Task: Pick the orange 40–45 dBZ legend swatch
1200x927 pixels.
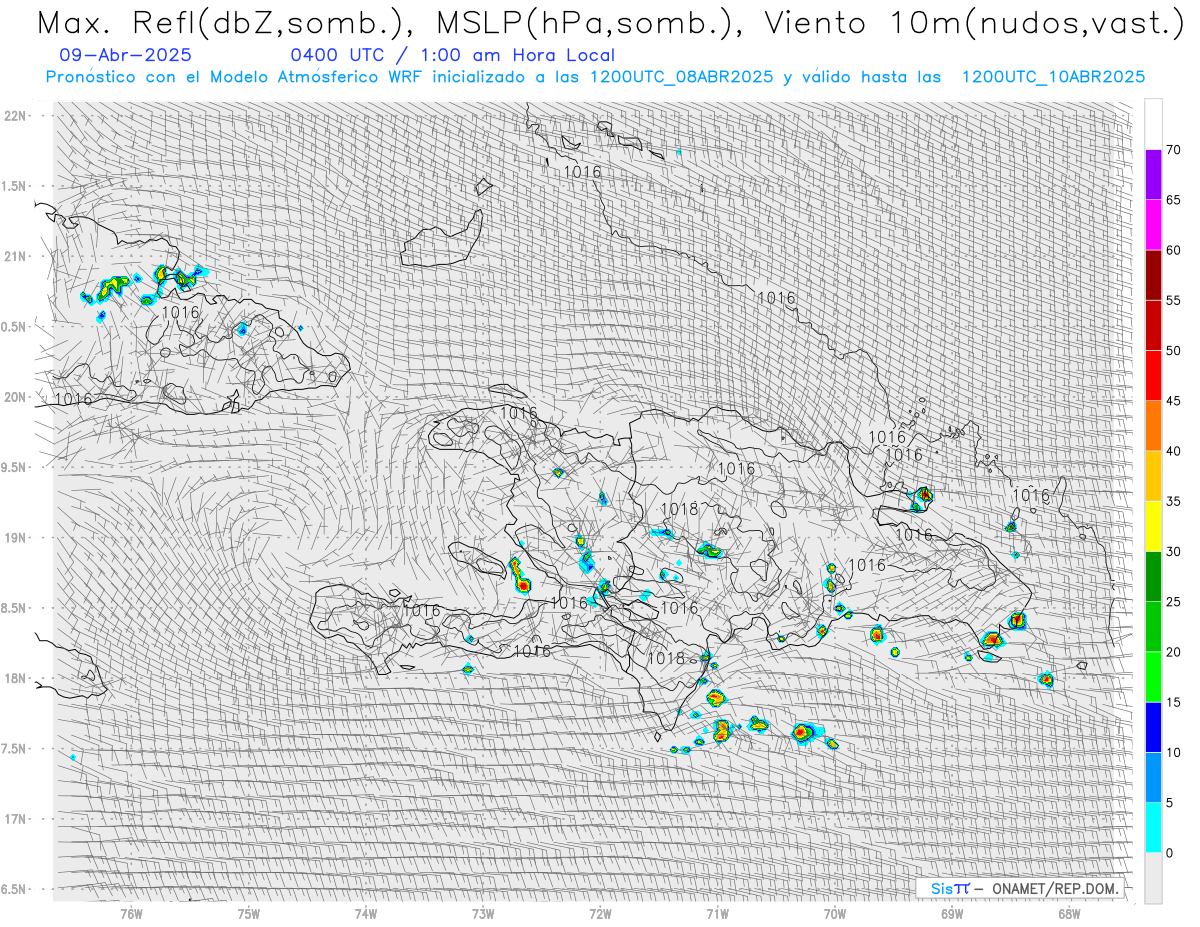Action: pyautogui.click(x=1153, y=426)
